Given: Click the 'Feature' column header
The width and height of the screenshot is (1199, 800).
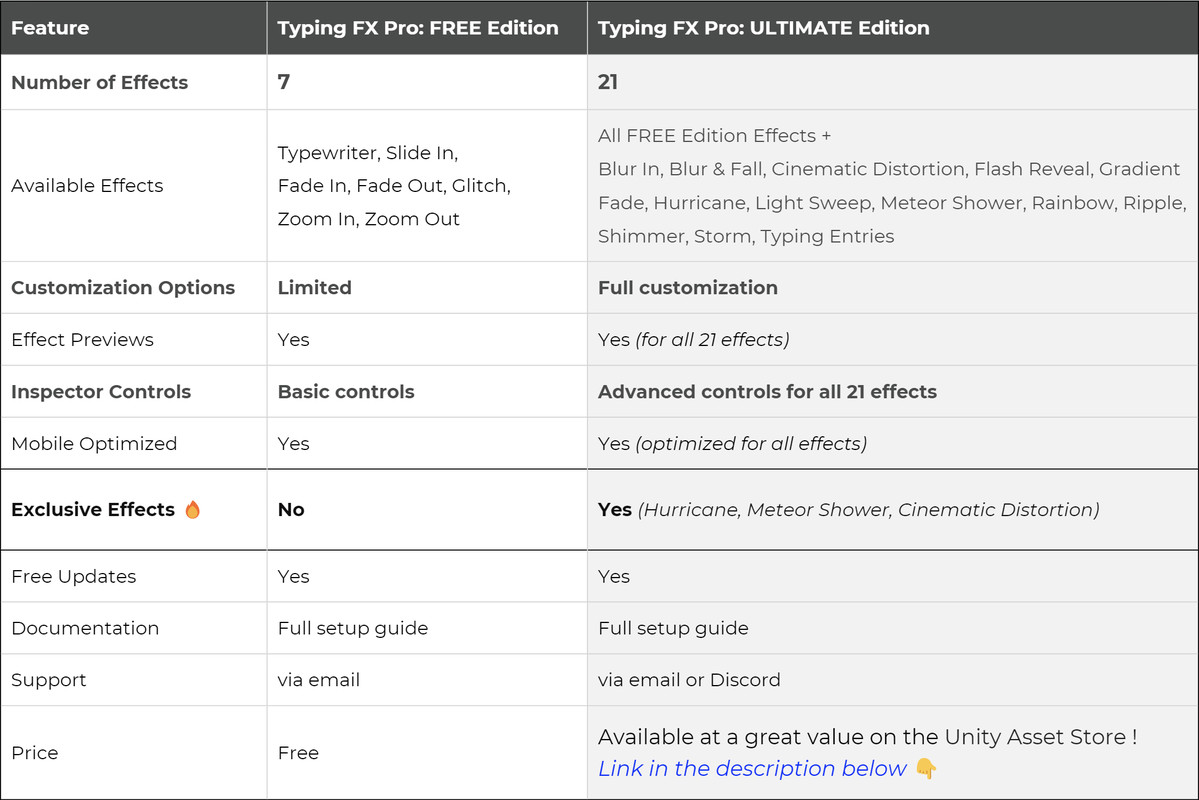Looking at the screenshot, I should pyautogui.click(x=50, y=28).
